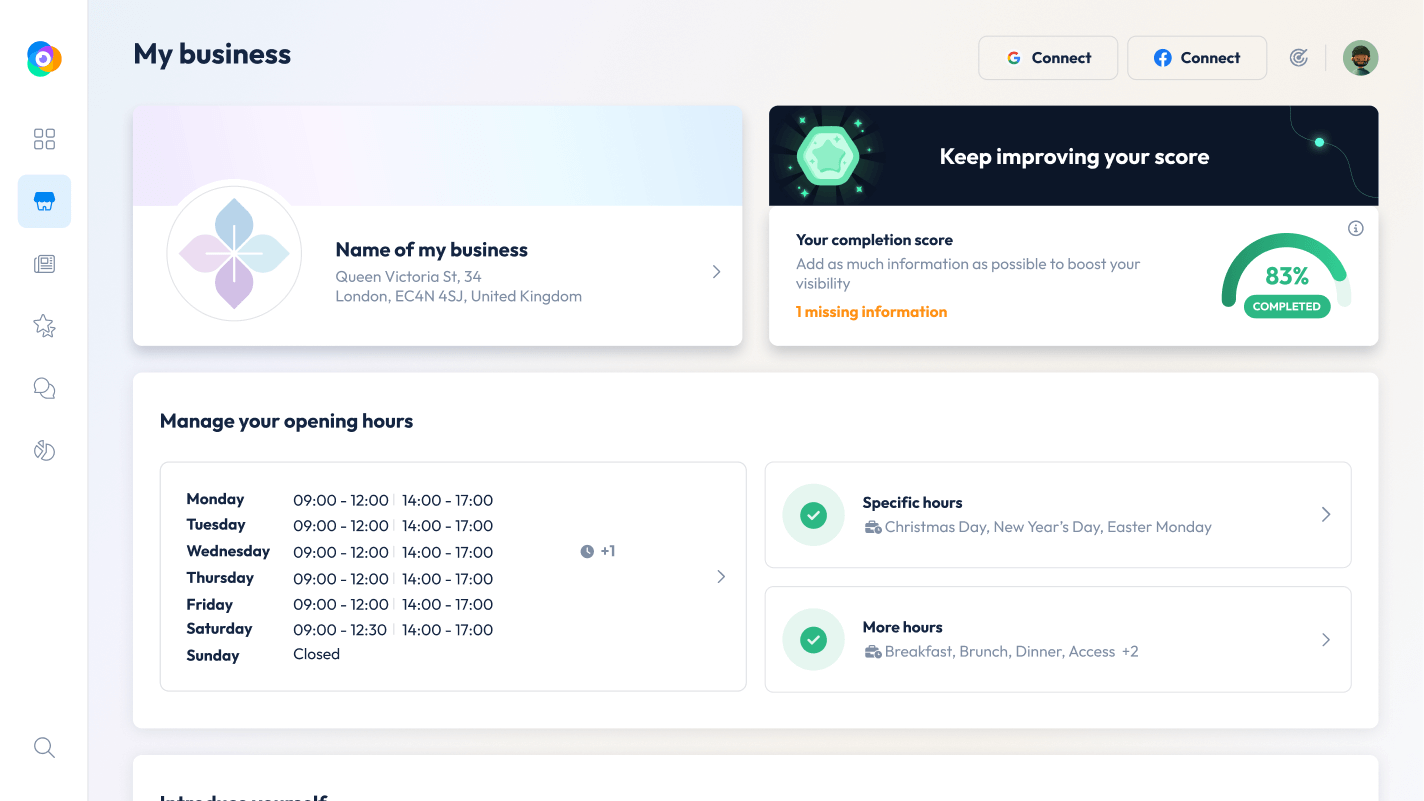Viewport: 1424px width, 801px height.
Task: Click 'Breakfast, Brunch, Dinner, Access' text
Action: tap(1000, 652)
